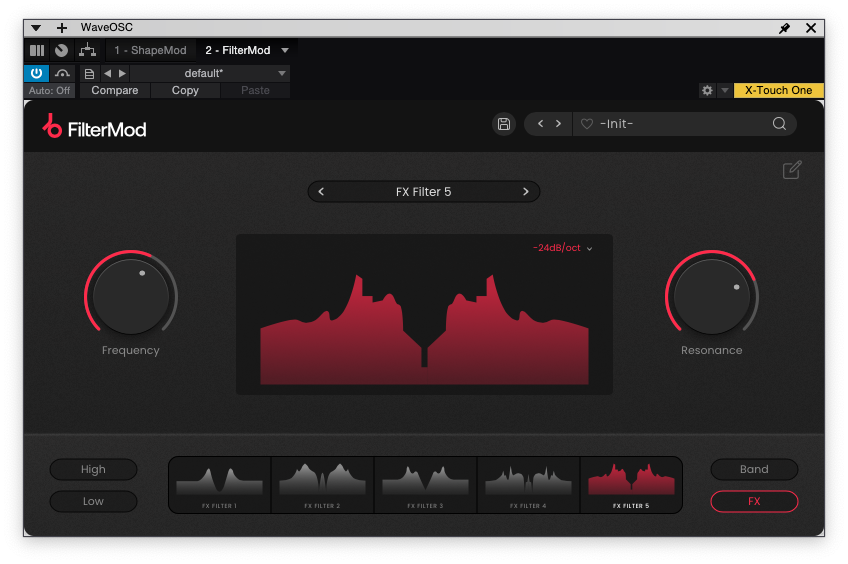Open the routing tree icon
848x564 pixels.
[87, 50]
